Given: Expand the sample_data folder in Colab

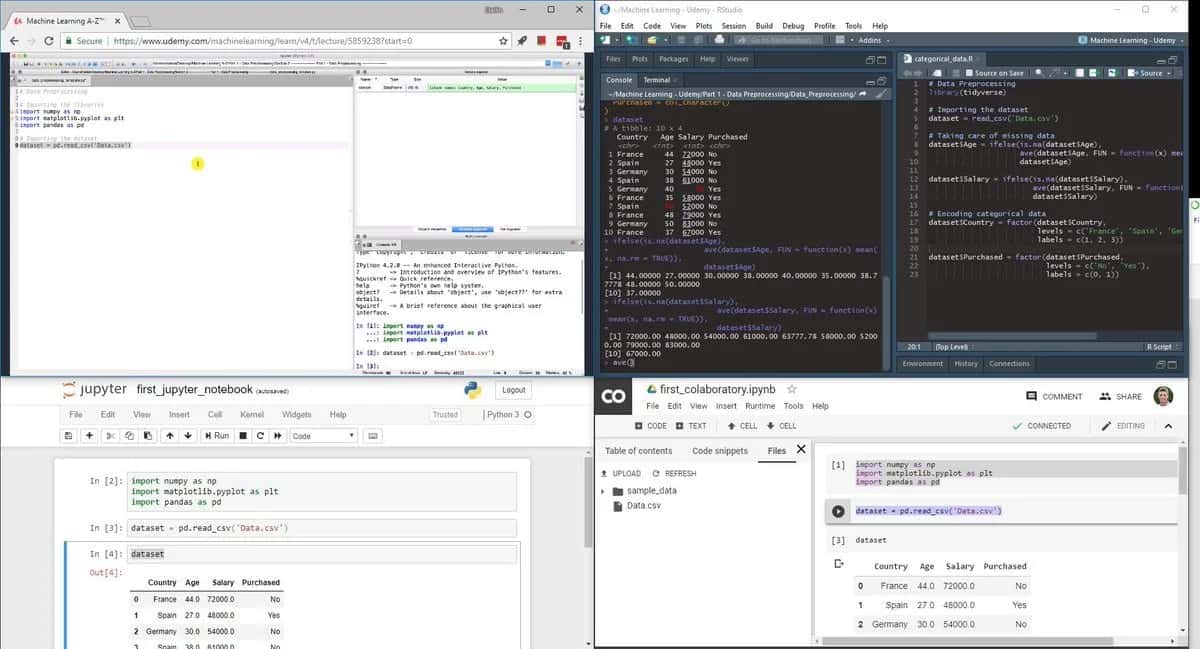Looking at the screenshot, I should [603, 491].
